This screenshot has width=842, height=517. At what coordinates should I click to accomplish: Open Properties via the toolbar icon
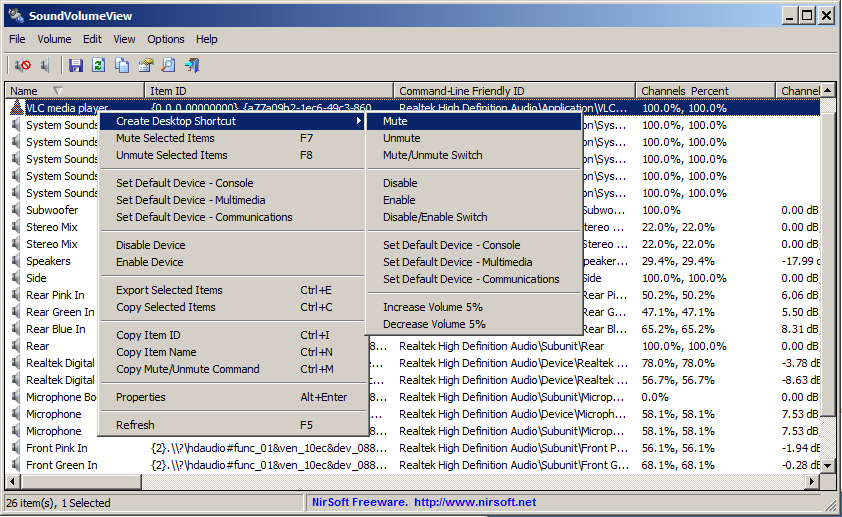click(x=146, y=65)
